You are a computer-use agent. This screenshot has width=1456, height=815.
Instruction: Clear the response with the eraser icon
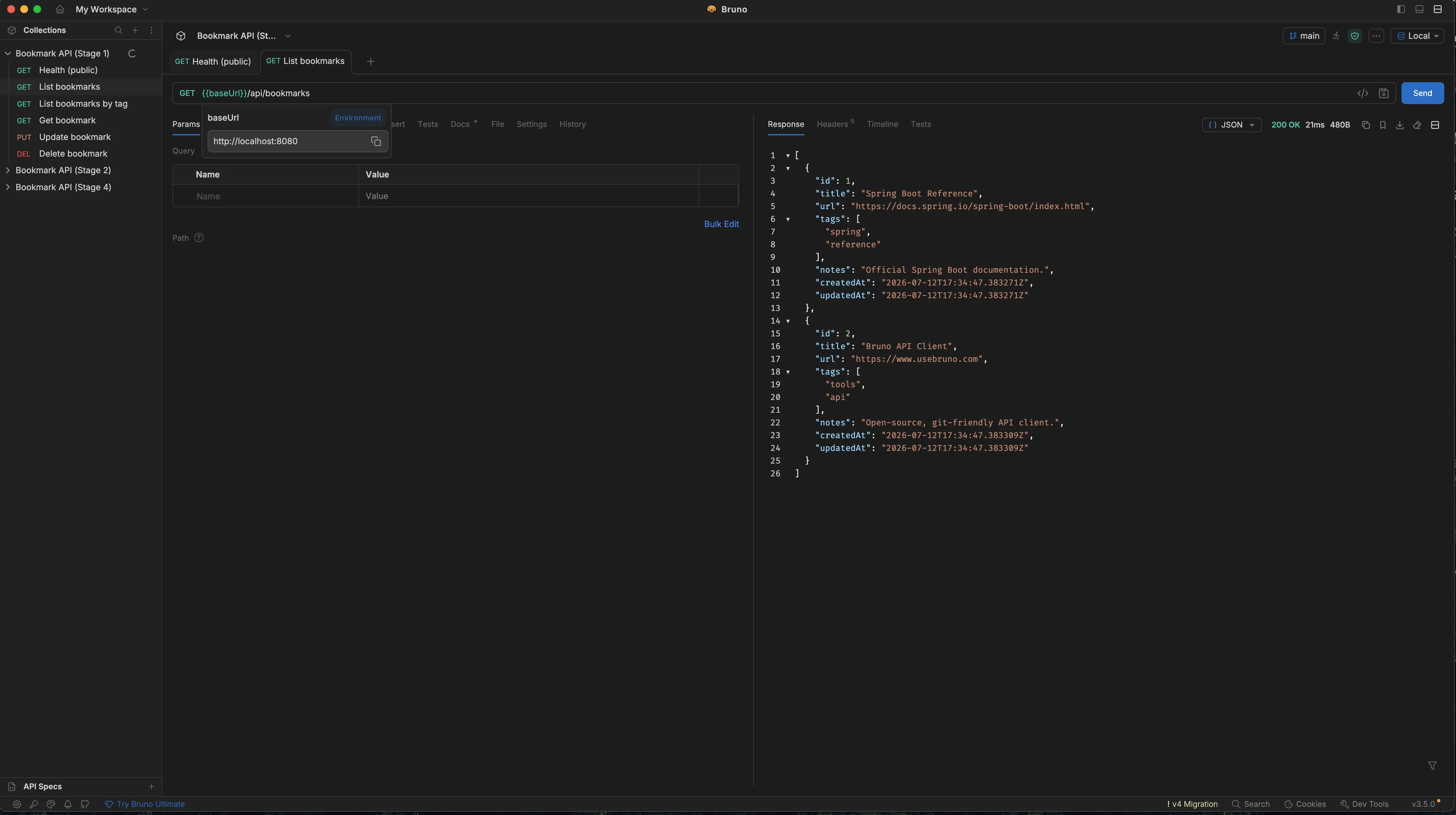(x=1417, y=125)
